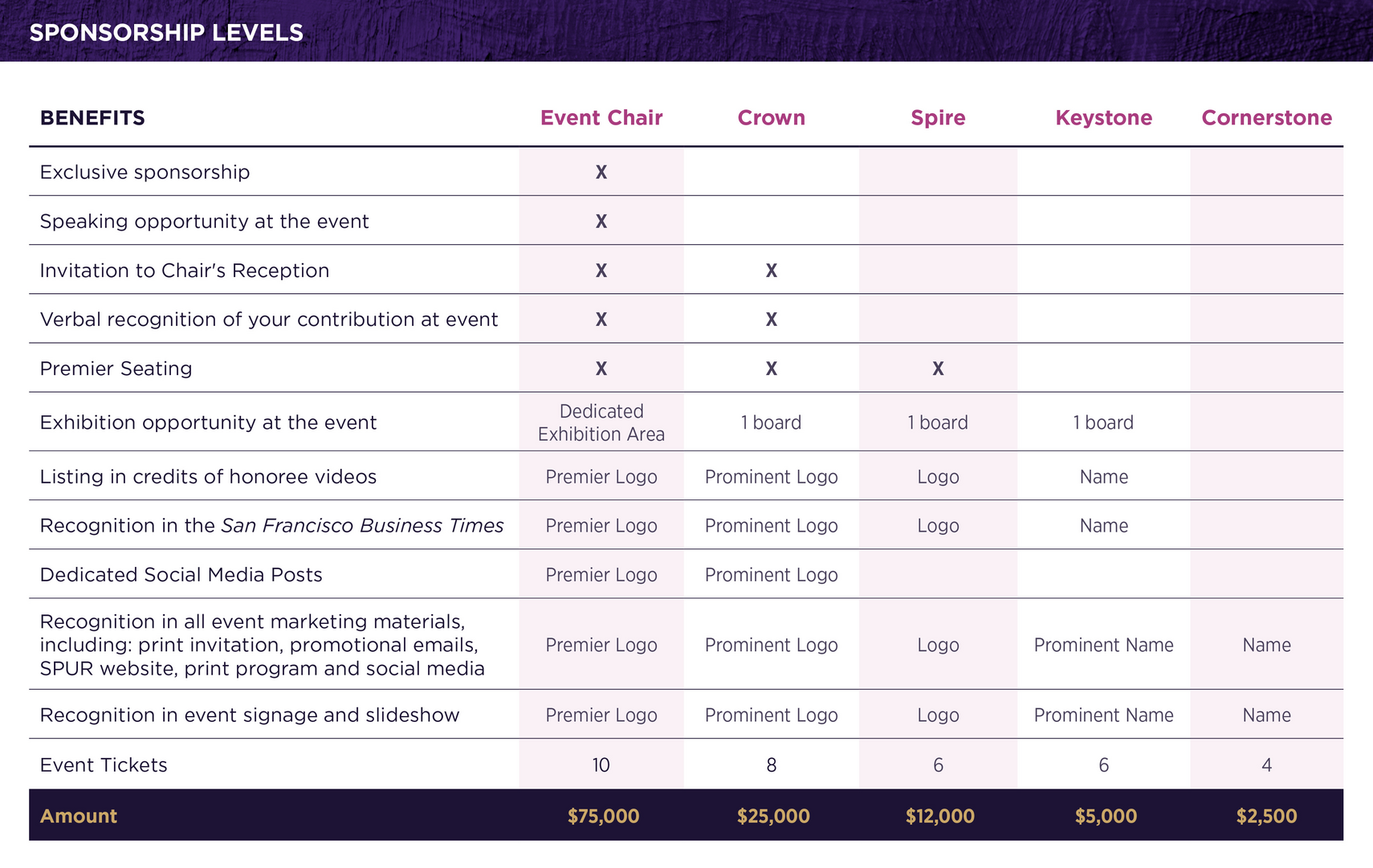Click the Event Tickets row label
Image resolution: width=1373 pixels, height=868 pixels.
click(104, 764)
